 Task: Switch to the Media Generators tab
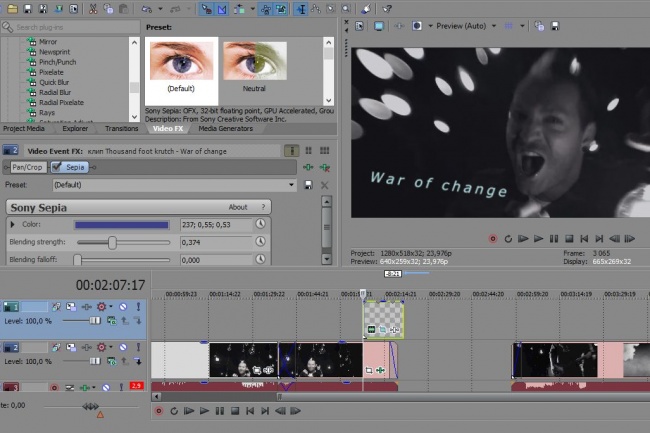[x=226, y=128]
